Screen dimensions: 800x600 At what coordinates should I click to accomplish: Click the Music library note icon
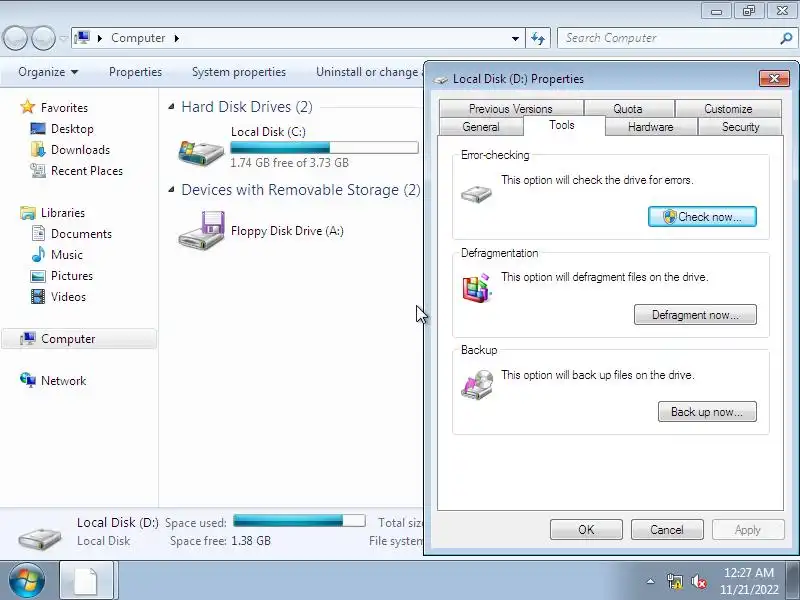click(38, 255)
